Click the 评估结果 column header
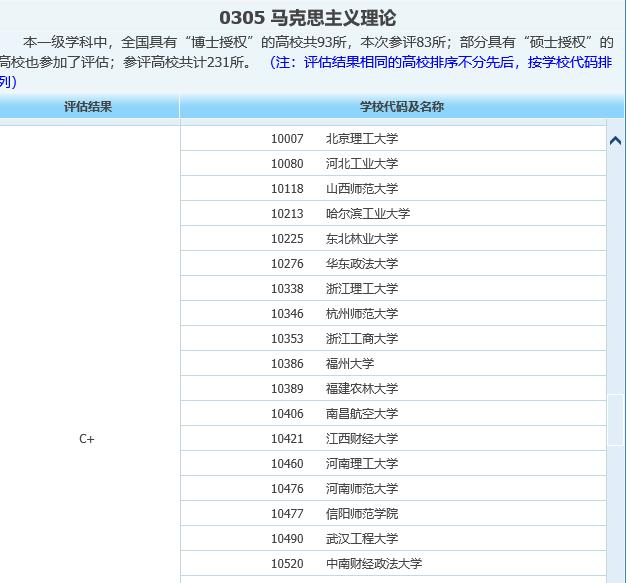Viewport: 630px width, 583px height. click(88, 107)
